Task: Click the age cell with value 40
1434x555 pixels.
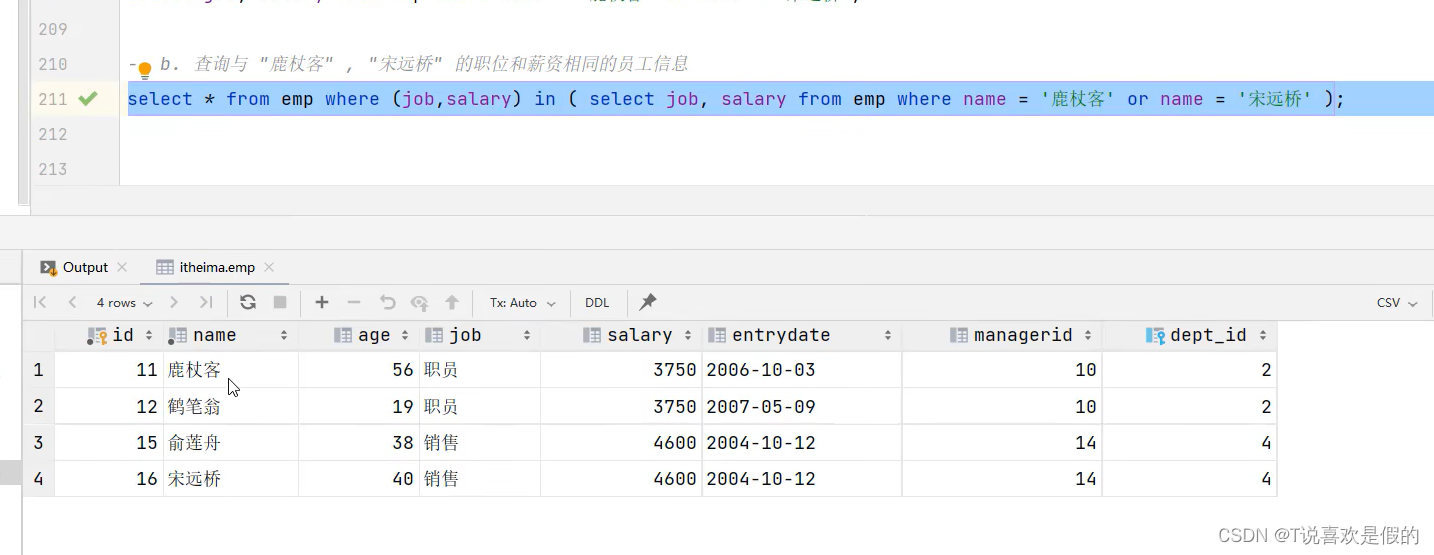Action: 359,479
